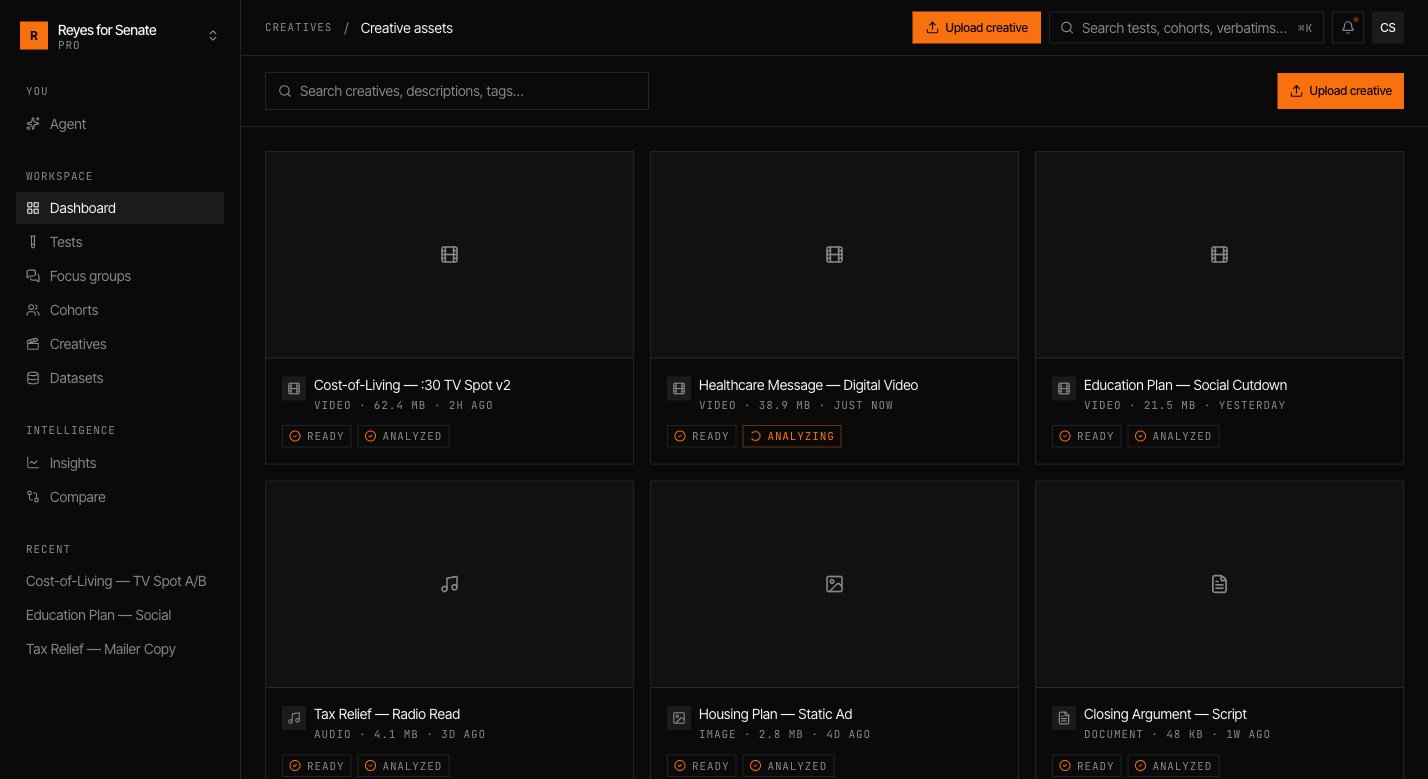Image resolution: width=1428 pixels, height=779 pixels.
Task: Click the Cohorts people icon
Action: pos(33,310)
